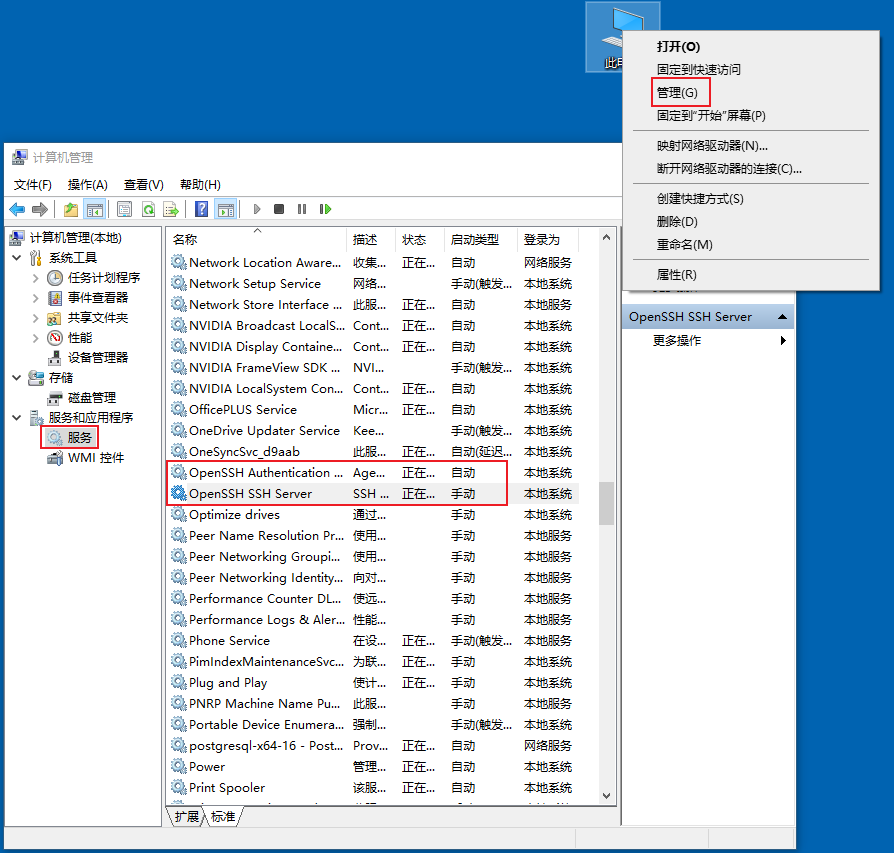Select the postgresql-x64-16 service row

click(373, 746)
